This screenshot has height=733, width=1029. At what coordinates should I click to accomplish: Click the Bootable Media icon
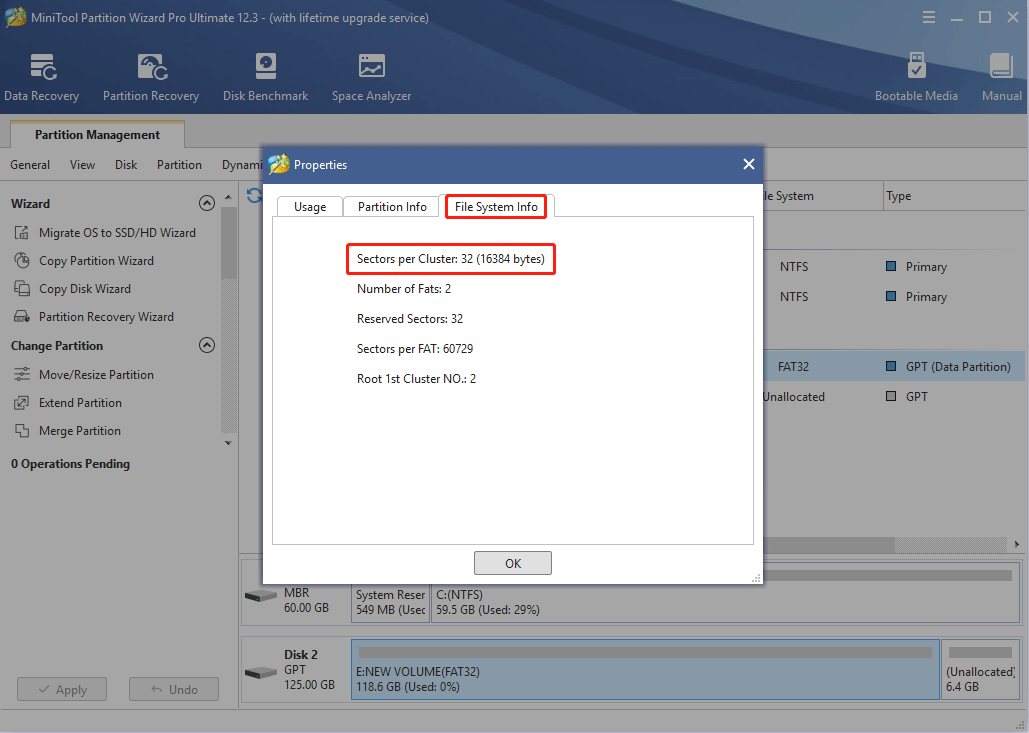pyautogui.click(x=916, y=77)
